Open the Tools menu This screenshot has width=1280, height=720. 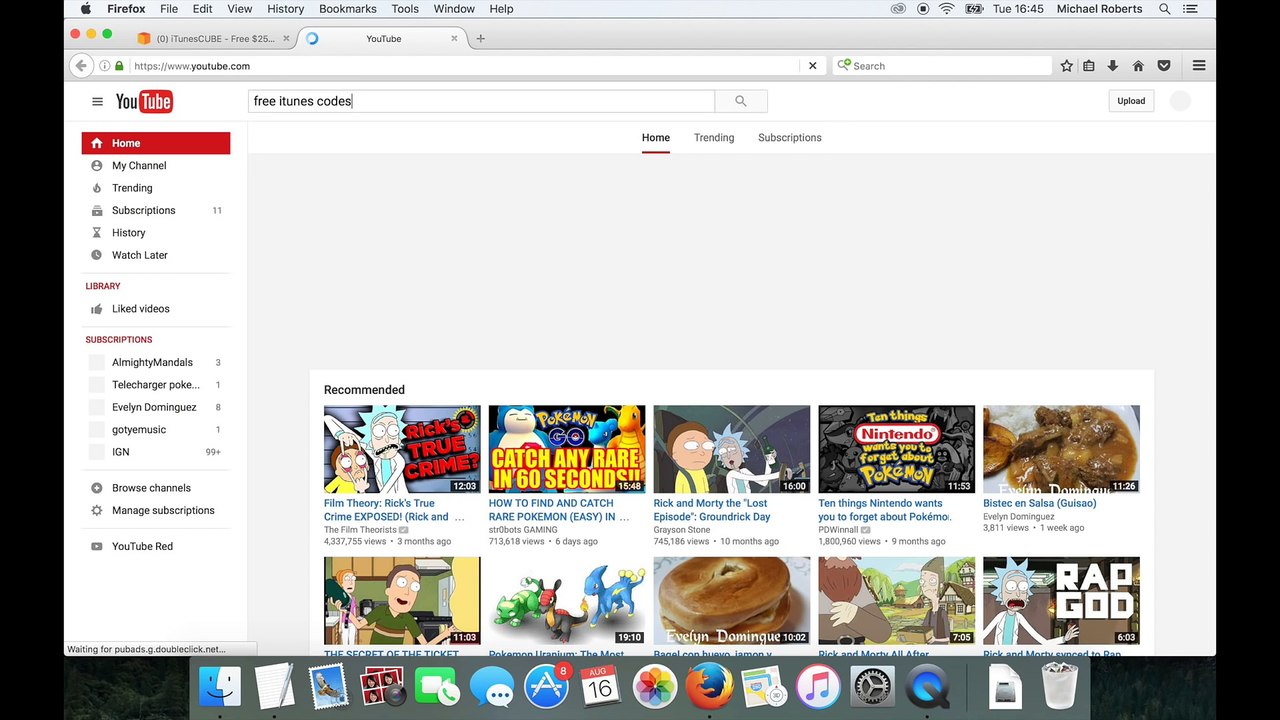tap(405, 9)
